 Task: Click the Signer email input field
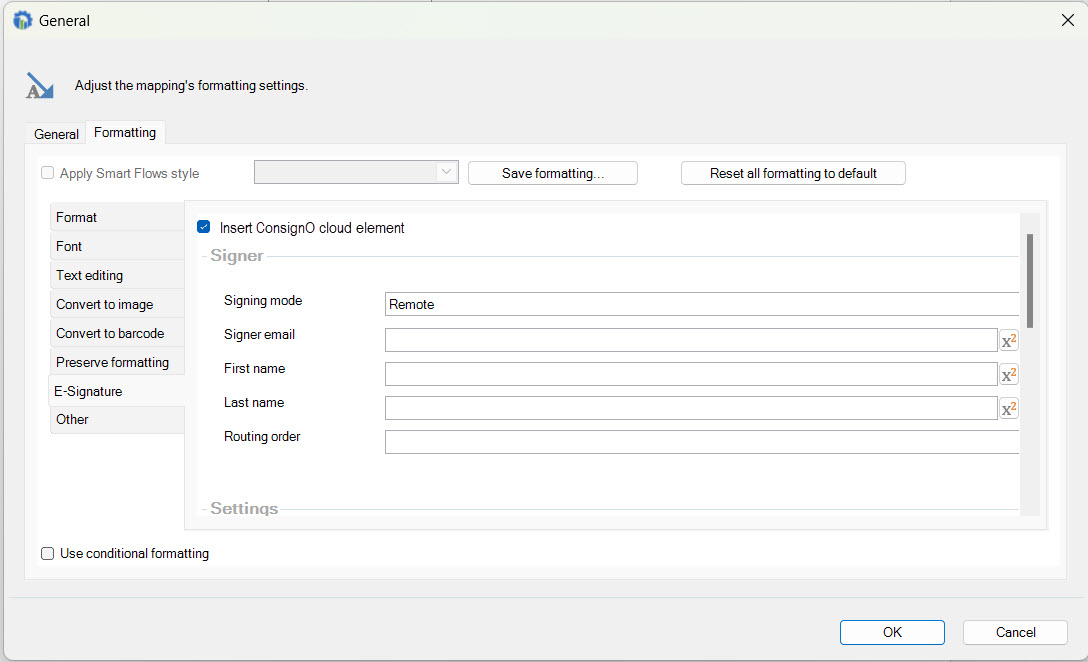(691, 340)
